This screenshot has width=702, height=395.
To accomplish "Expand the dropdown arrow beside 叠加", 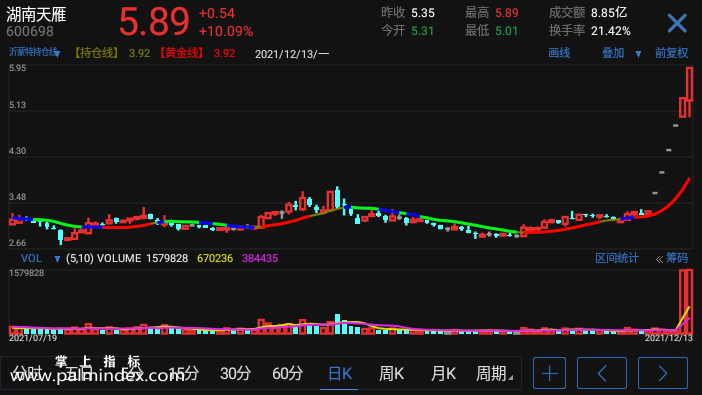I will 638,54.
